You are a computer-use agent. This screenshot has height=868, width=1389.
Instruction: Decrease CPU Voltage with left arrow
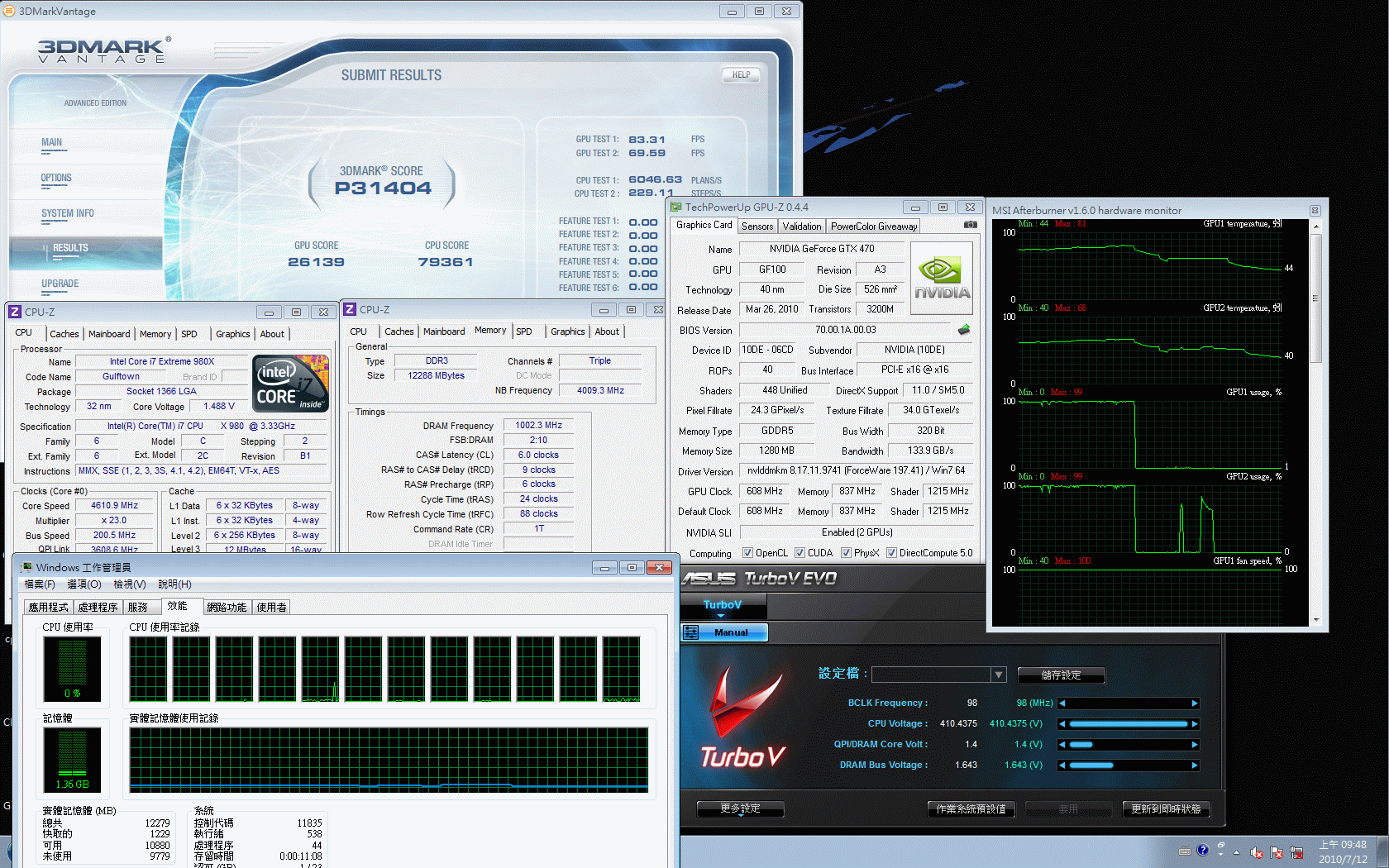point(1062,724)
